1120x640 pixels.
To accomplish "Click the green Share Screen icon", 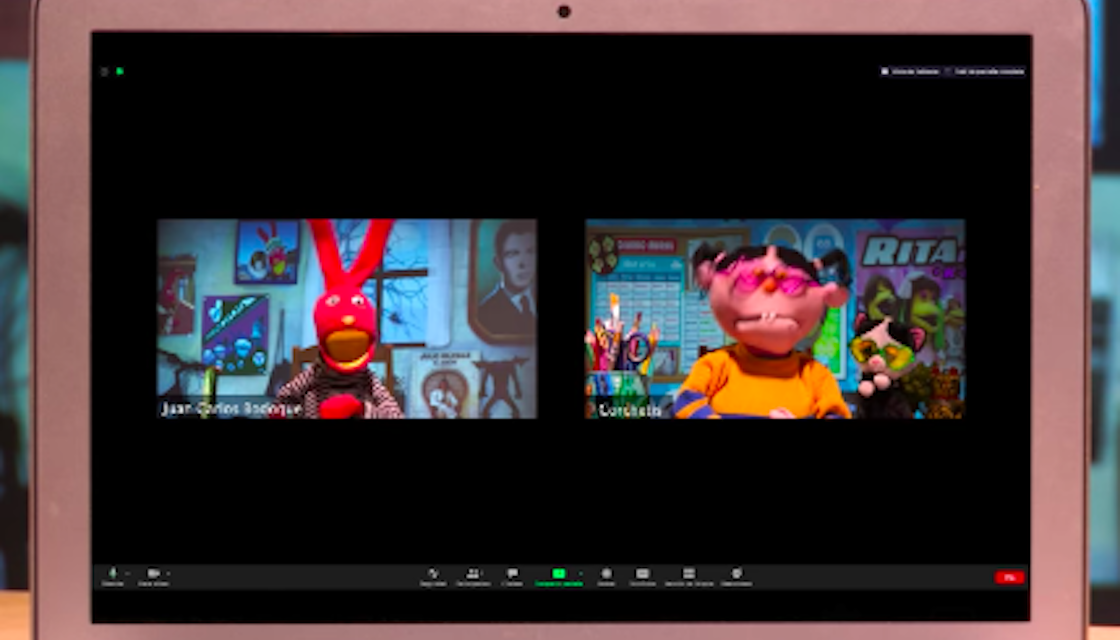I will click(558, 574).
